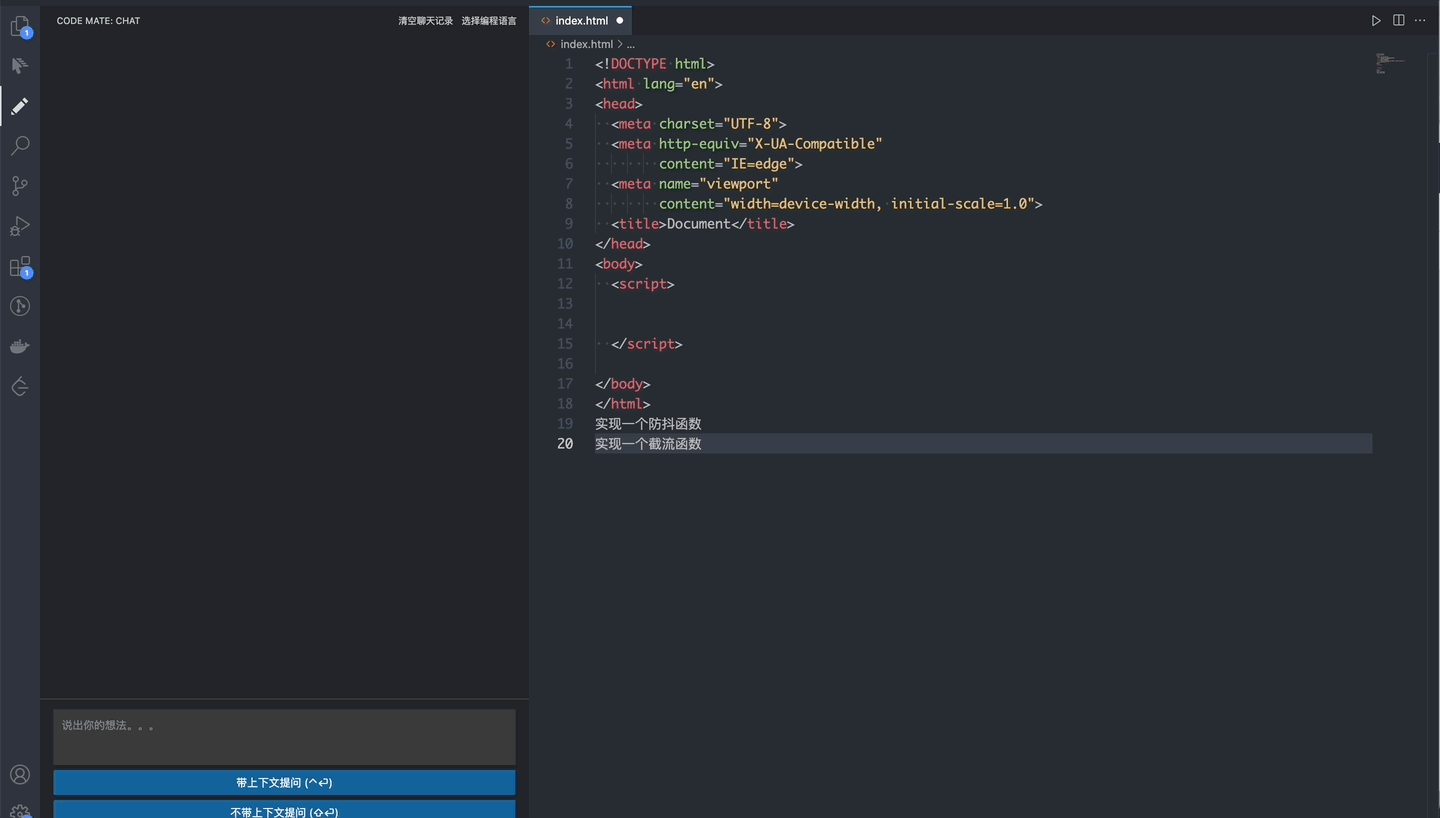
Task: Click text 实现一个截流函数 on line 20
Action: pyautogui.click(x=648, y=444)
